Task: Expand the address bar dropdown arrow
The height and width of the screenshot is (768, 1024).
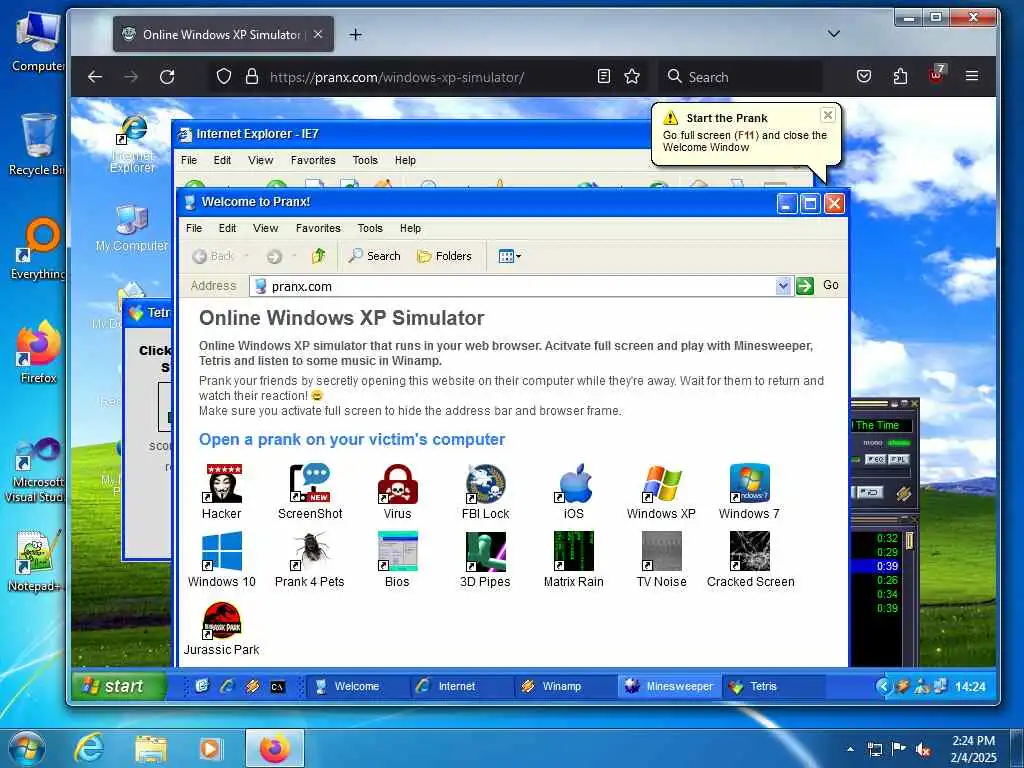Action: pyautogui.click(x=783, y=285)
